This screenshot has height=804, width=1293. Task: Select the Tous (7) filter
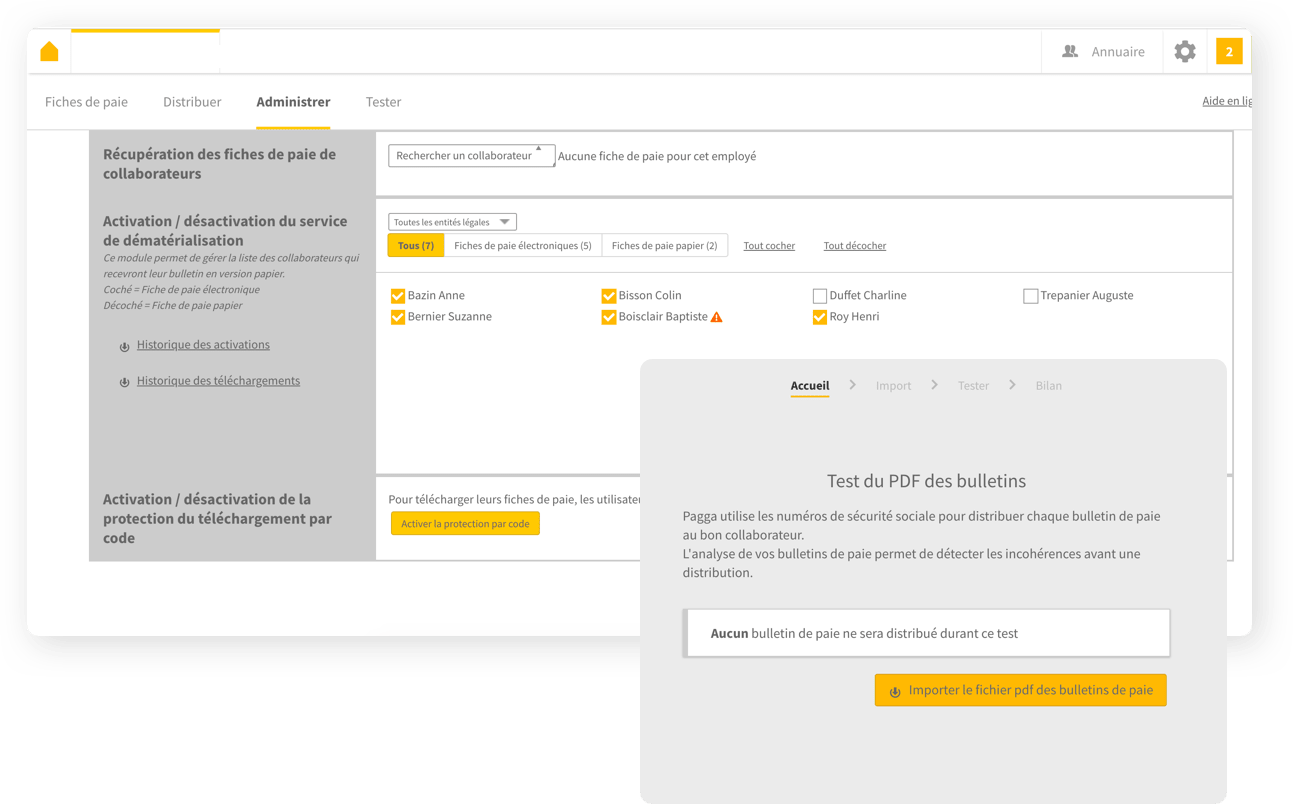tap(415, 246)
